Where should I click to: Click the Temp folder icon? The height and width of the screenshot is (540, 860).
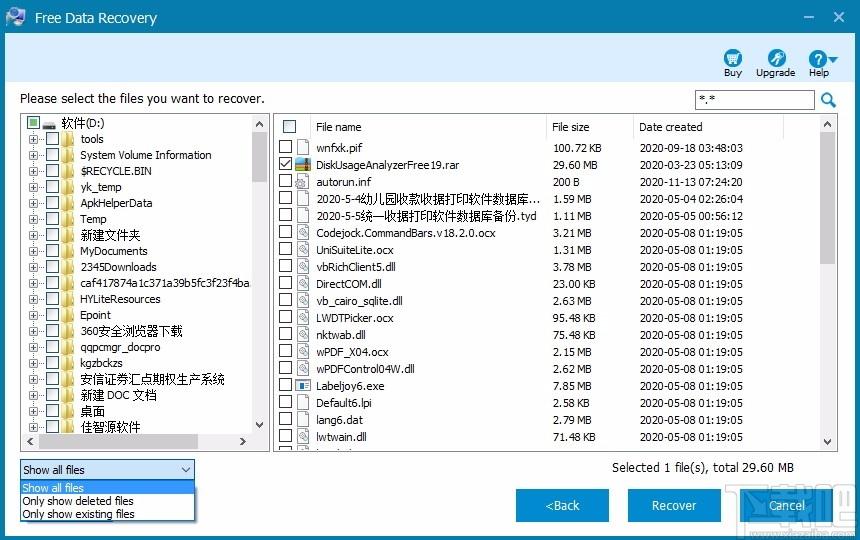coord(67,219)
